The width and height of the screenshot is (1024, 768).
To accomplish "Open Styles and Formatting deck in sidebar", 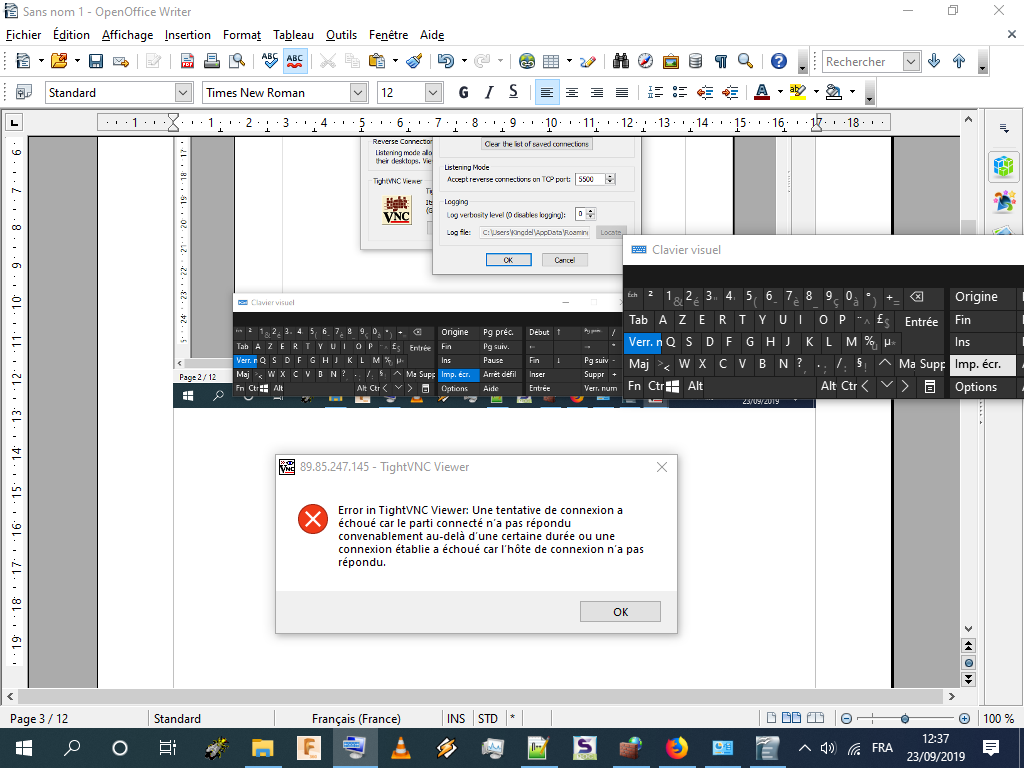I will click(x=1004, y=202).
